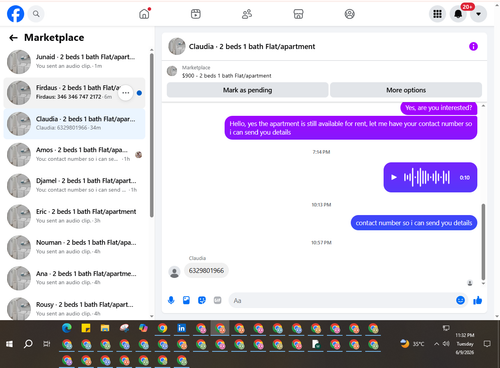This screenshot has height=368, width=500.
Task: Open the Windows Start menu
Action: tap(9, 344)
